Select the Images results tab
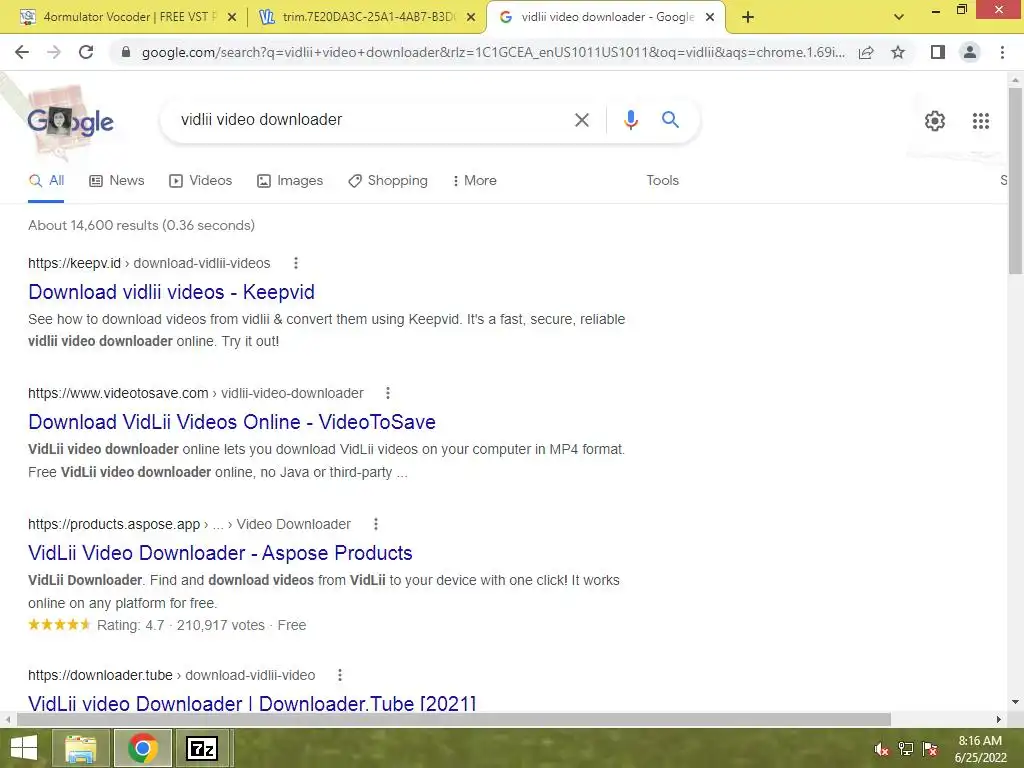1024x768 pixels. pyautogui.click(x=290, y=181)
